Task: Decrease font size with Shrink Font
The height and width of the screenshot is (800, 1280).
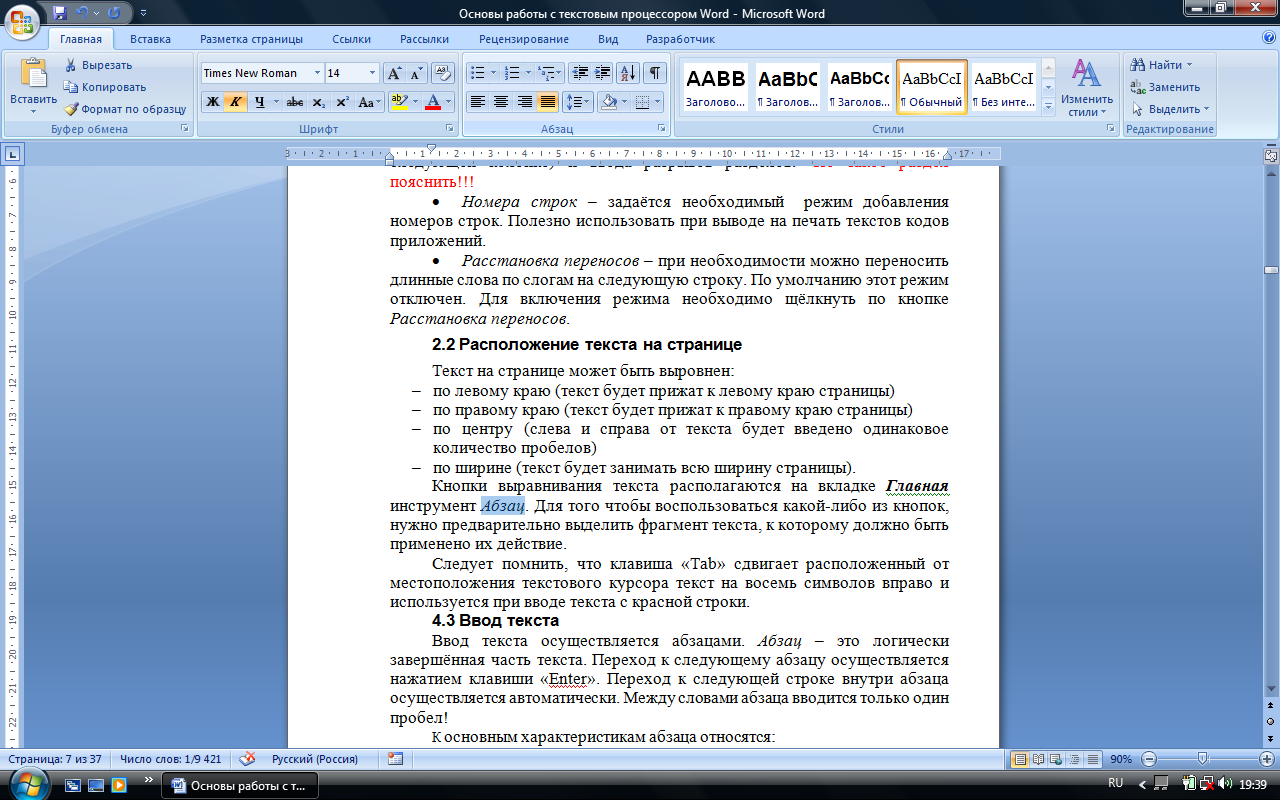Action: (417, 73)
